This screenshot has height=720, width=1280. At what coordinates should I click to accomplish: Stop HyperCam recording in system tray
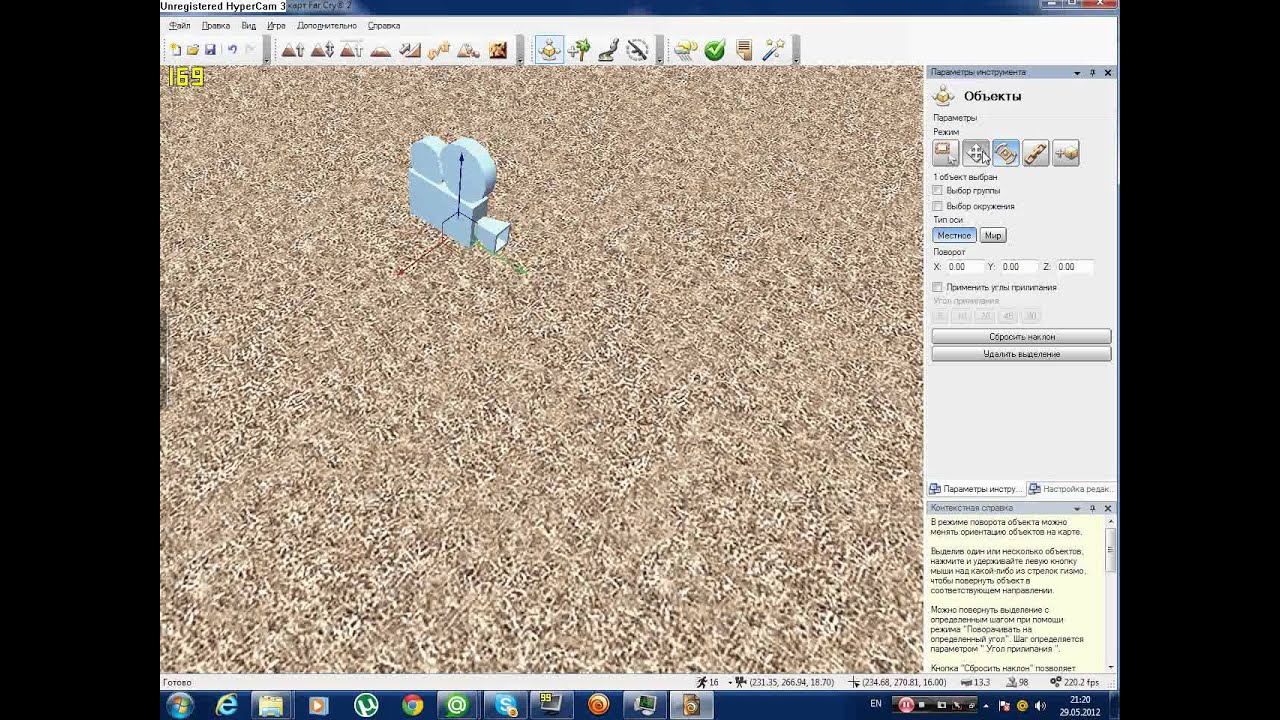tap(922, 705)
